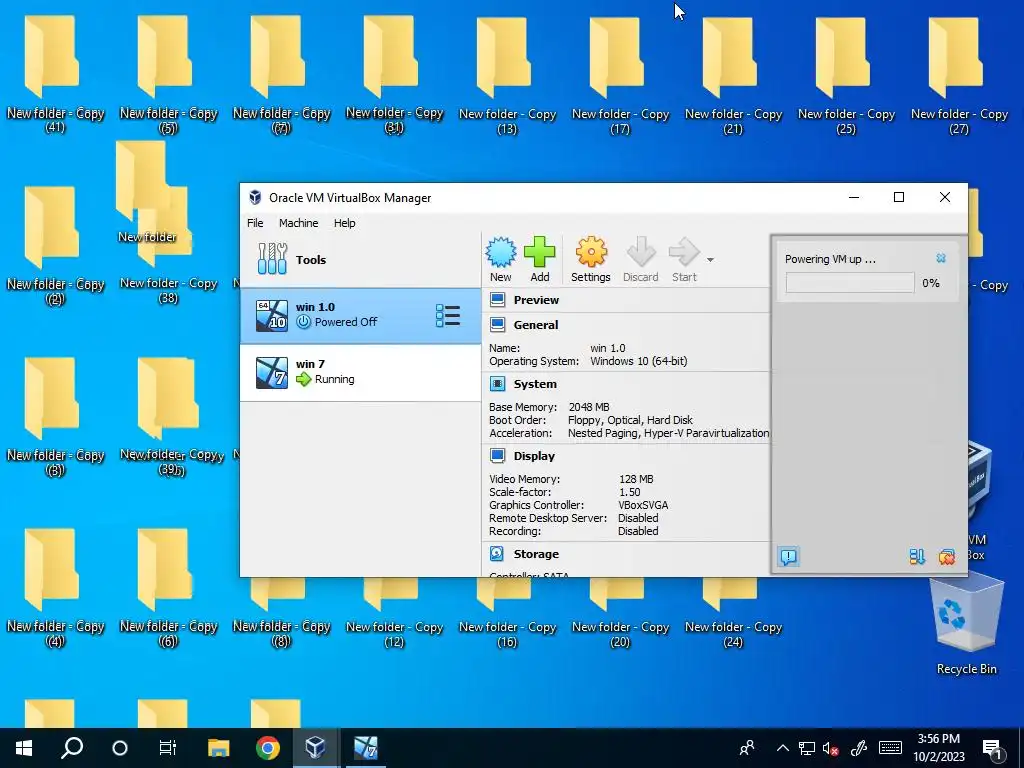The image size is (1024, 768).
Task: Click the Start arrow toolbar button
Action: pyautogui.click(x=684, y=260)
